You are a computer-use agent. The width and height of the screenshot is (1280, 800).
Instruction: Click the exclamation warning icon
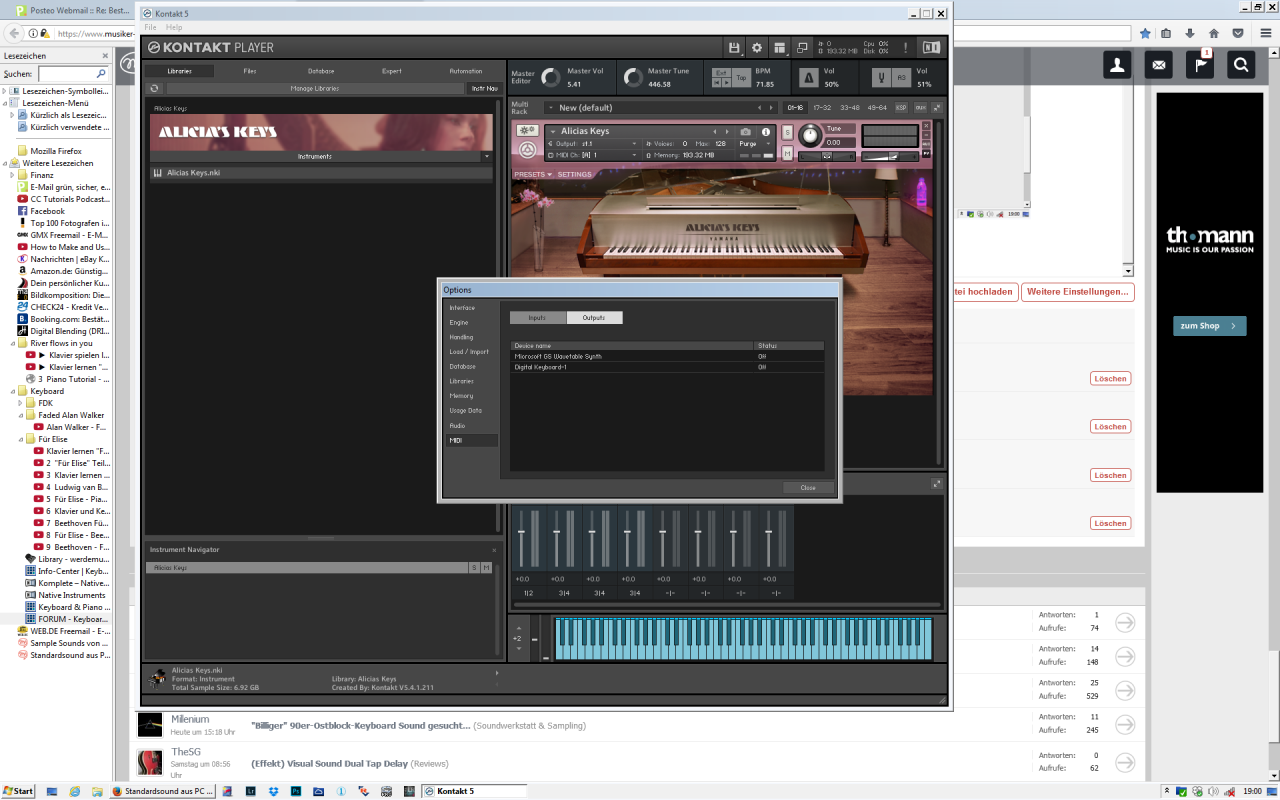click(x=906, y=47)
